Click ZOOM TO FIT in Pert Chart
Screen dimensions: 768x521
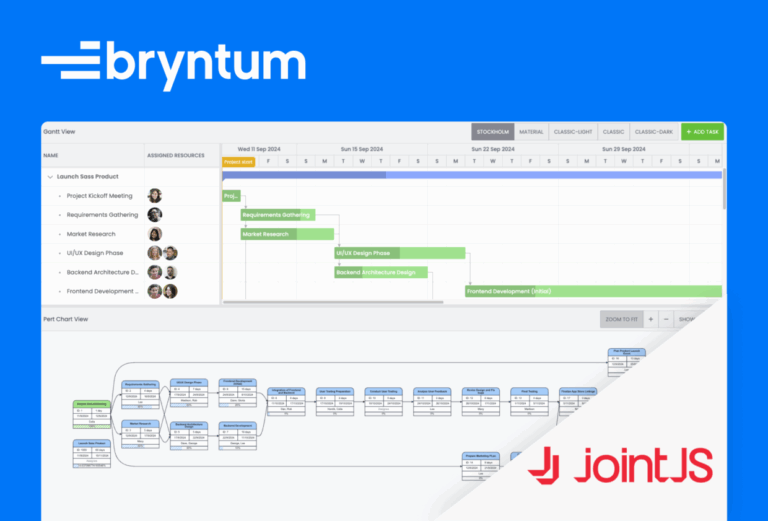[x=622, y=319]
